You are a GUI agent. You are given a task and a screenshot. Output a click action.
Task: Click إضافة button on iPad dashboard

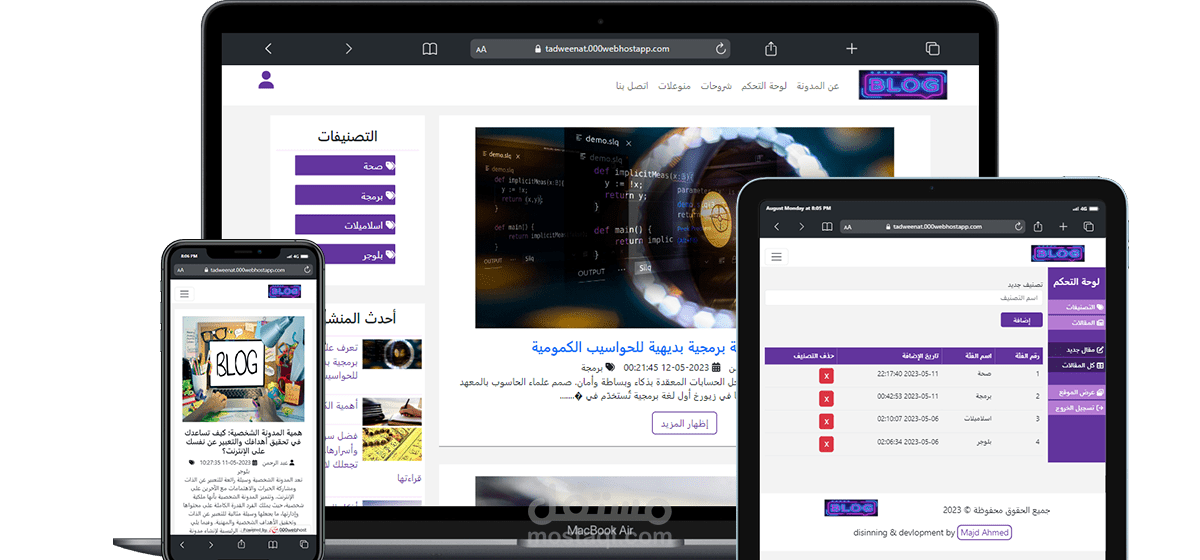tap(1021, 320)
